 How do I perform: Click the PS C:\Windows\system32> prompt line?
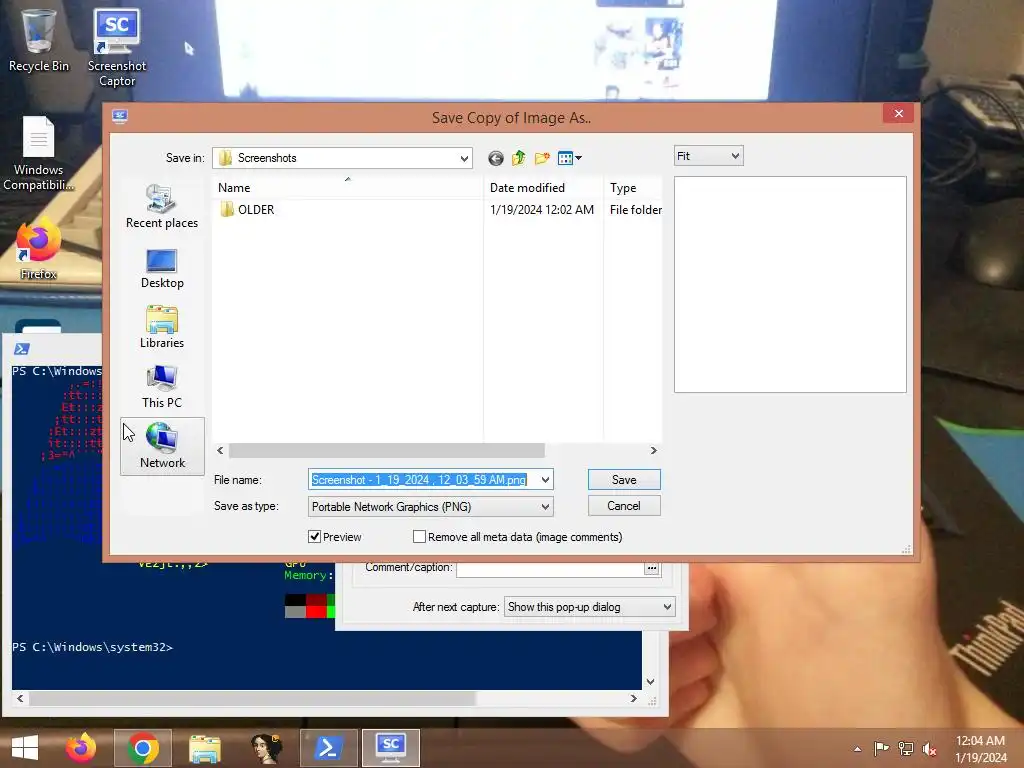(x=93, y=647)
